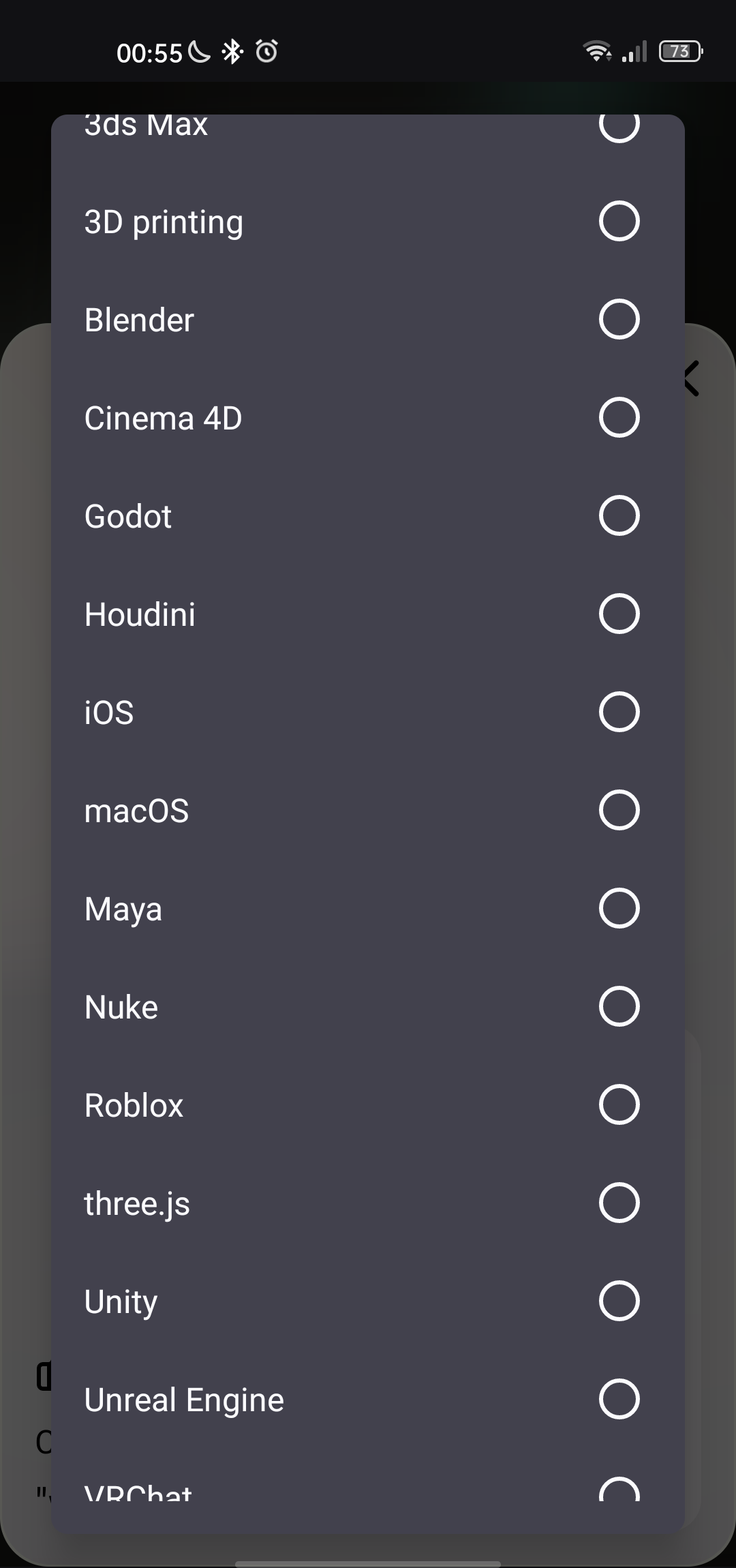This screenshot has height=1568, width=736.
Task: Tap the back chevron behind the dialog
Action: [x=694, y=379]
